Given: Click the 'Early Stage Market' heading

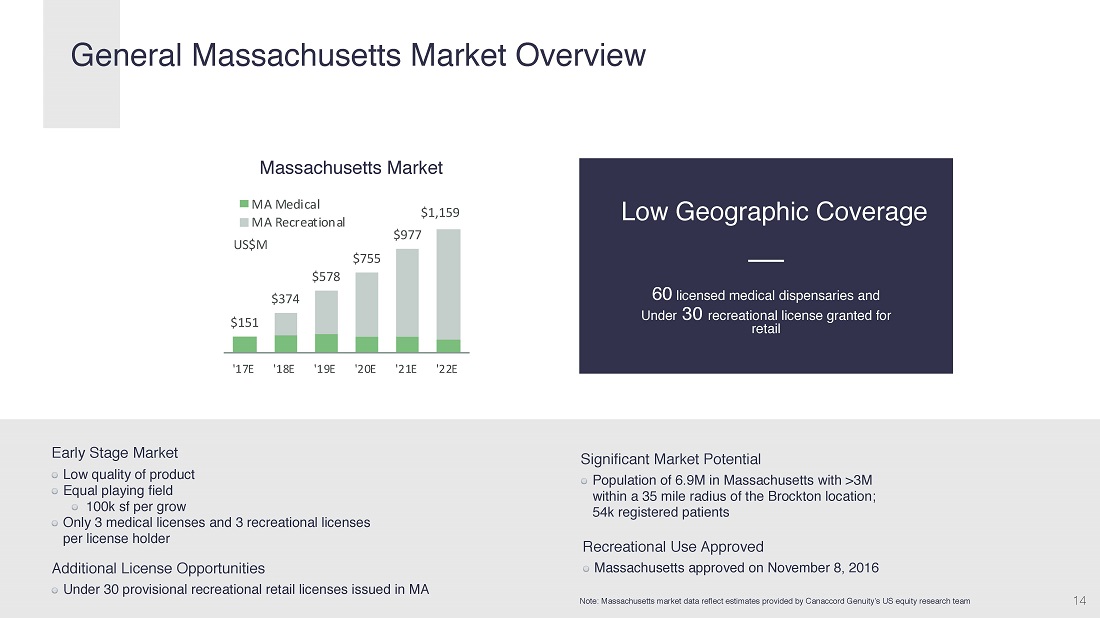Looking at the screenshot, I should click(x=115, y=453).
